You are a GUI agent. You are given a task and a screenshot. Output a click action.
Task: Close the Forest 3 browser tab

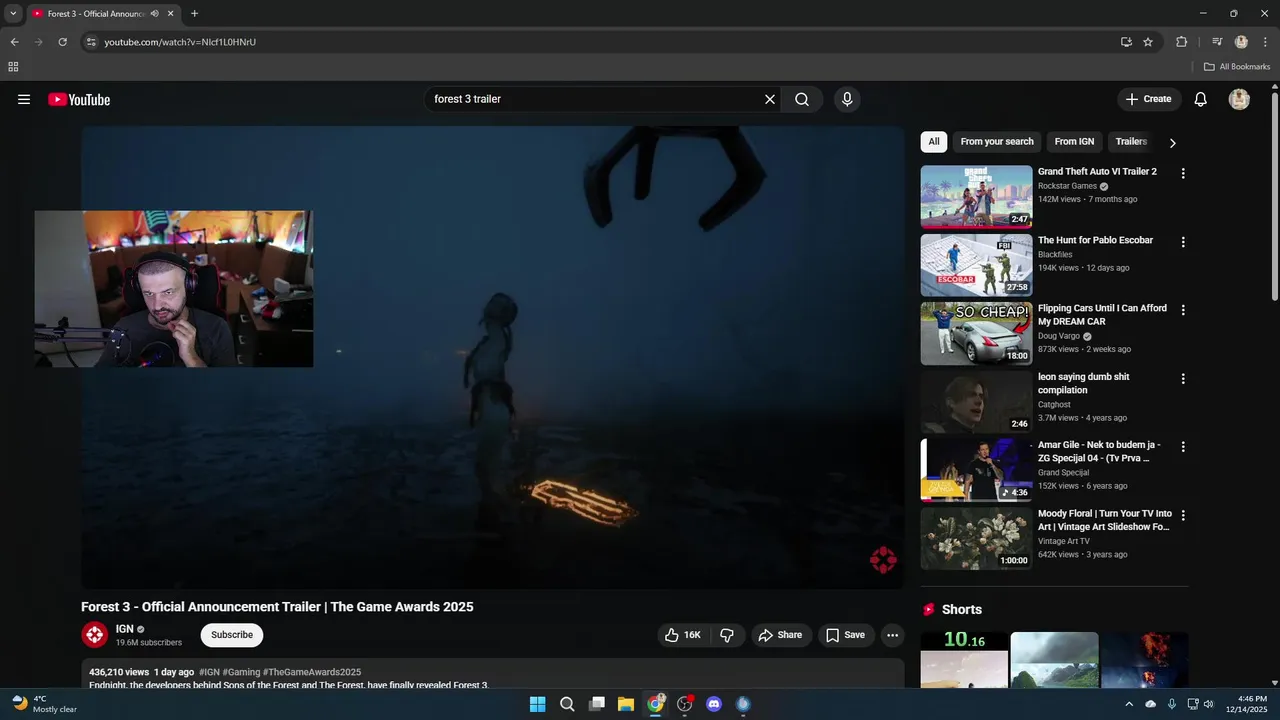171,14
